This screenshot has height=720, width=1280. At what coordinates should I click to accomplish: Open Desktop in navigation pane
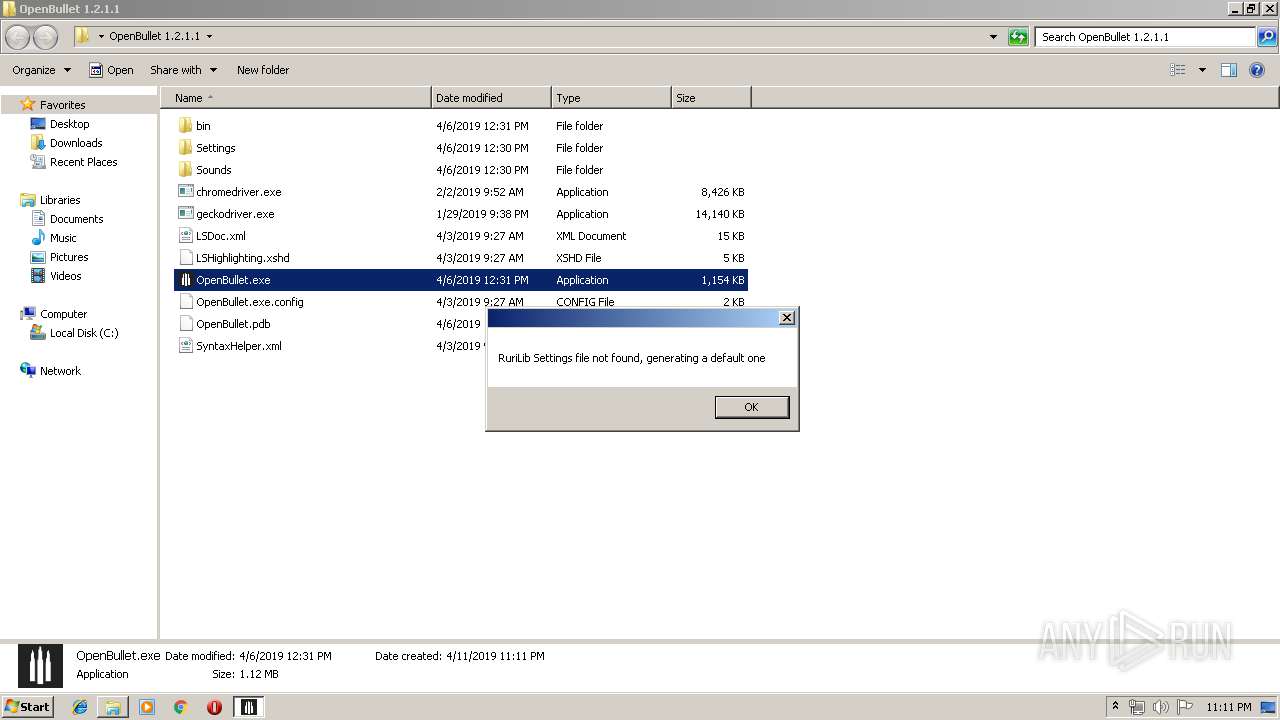pos(69,124)
